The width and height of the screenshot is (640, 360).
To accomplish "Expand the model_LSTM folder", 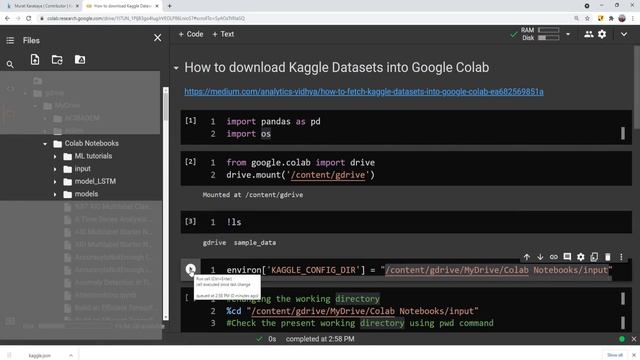I will click(x=55, y=182).
